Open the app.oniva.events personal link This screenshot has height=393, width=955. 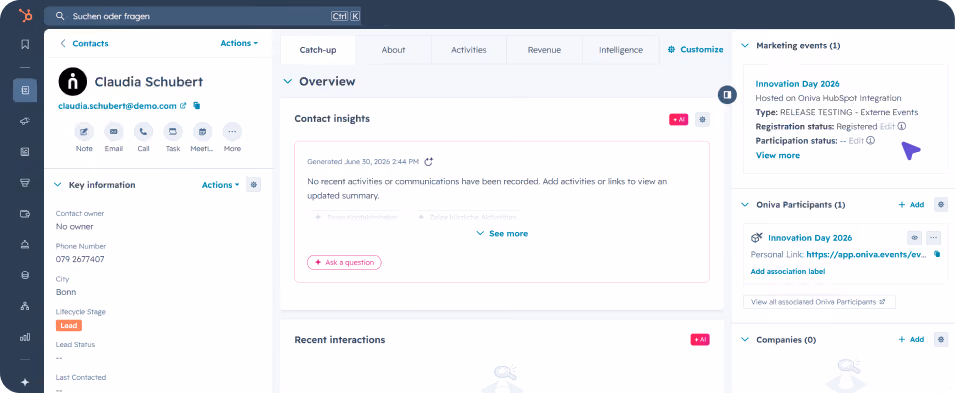(x=867, y=255)
